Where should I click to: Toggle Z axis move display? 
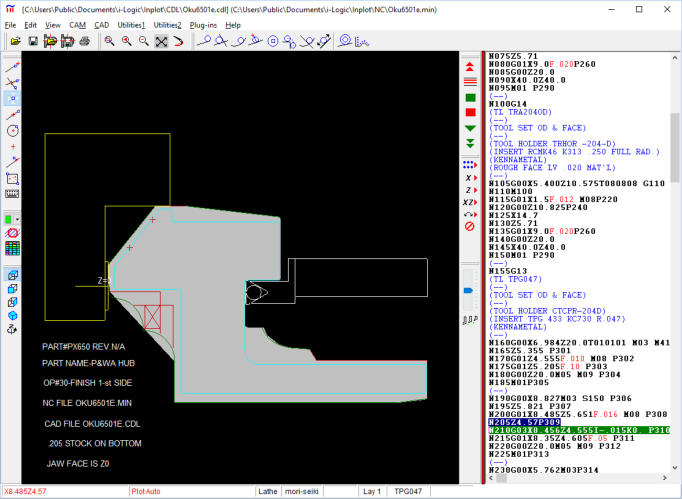[470, 189]
